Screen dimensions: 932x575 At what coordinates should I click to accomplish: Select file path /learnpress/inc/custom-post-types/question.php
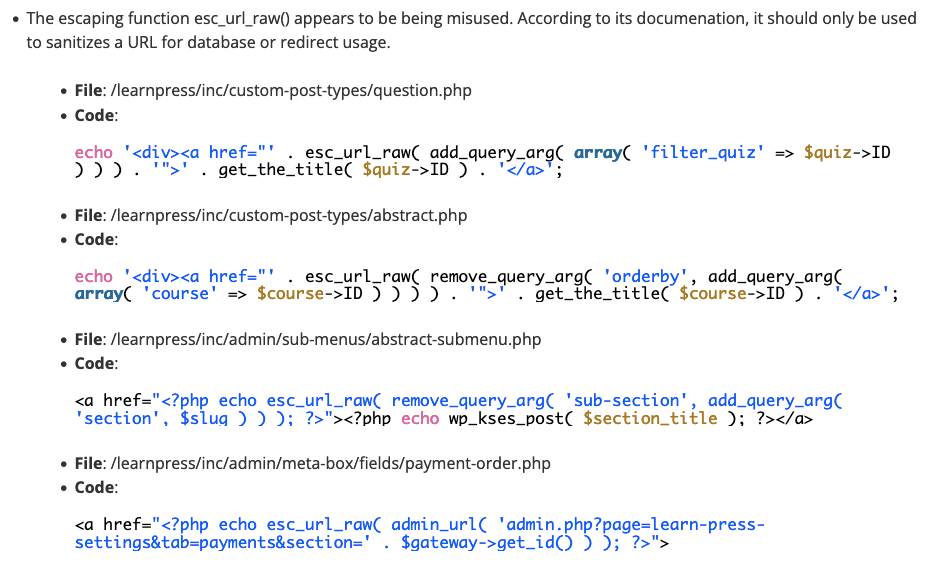coord(291,90)
